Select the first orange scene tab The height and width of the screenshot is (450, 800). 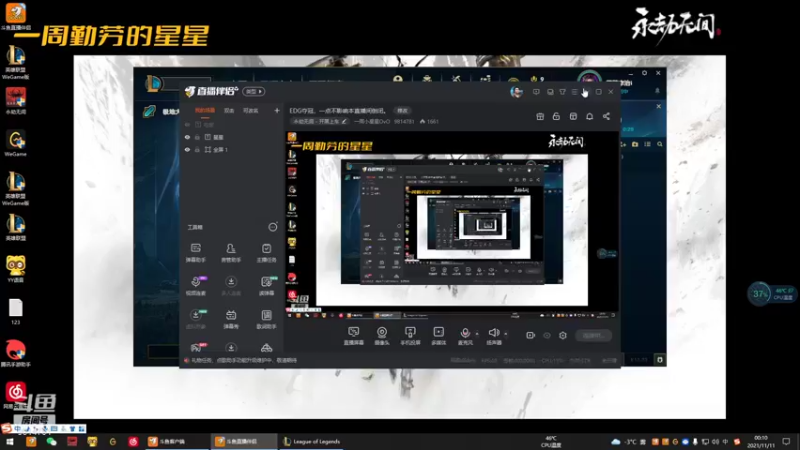tap(205, 110)
